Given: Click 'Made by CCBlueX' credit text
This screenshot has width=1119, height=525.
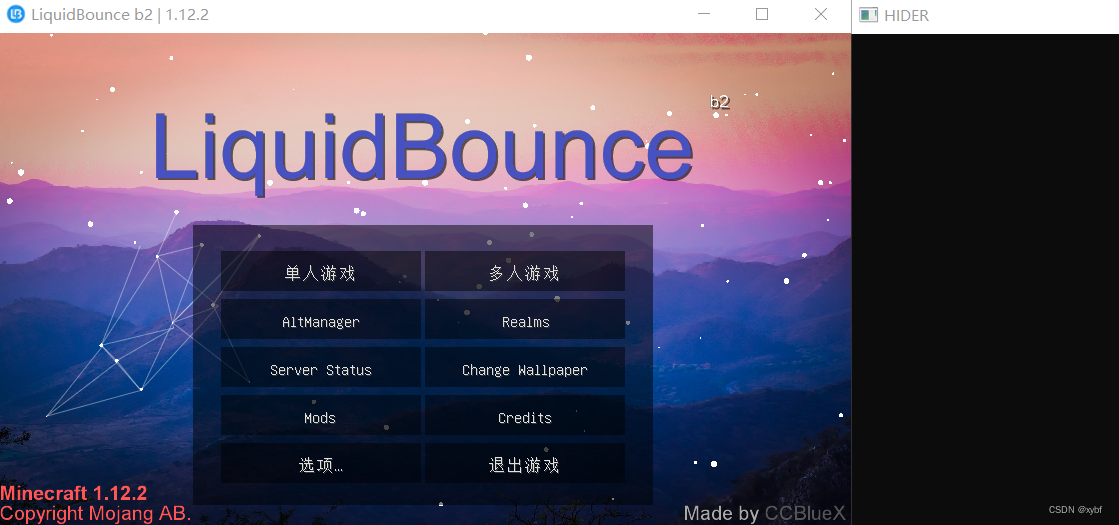Looking at the screenshot, I should click(x=764, y=513).
